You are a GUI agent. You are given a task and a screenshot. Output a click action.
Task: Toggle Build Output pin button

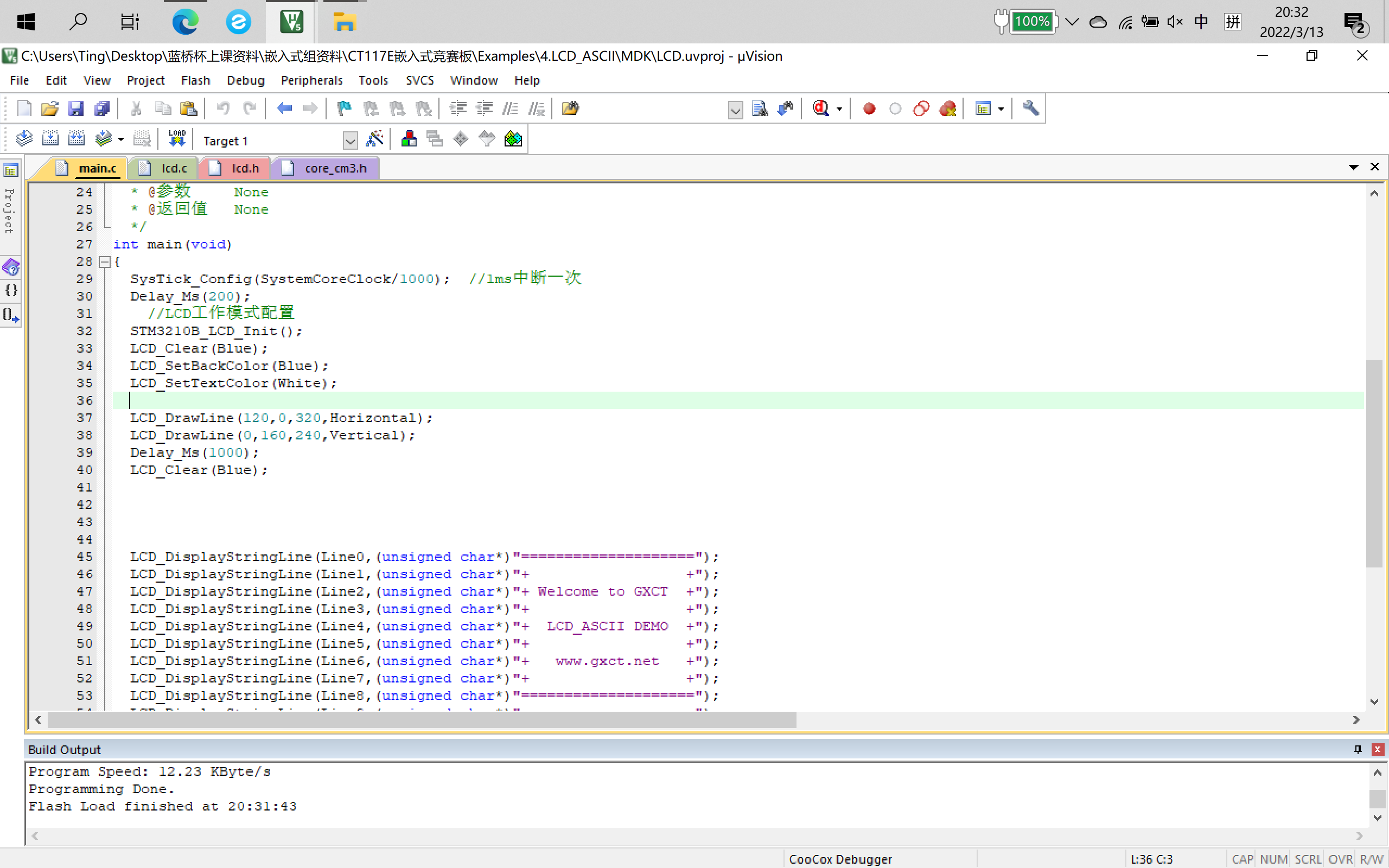[1358, 749]
